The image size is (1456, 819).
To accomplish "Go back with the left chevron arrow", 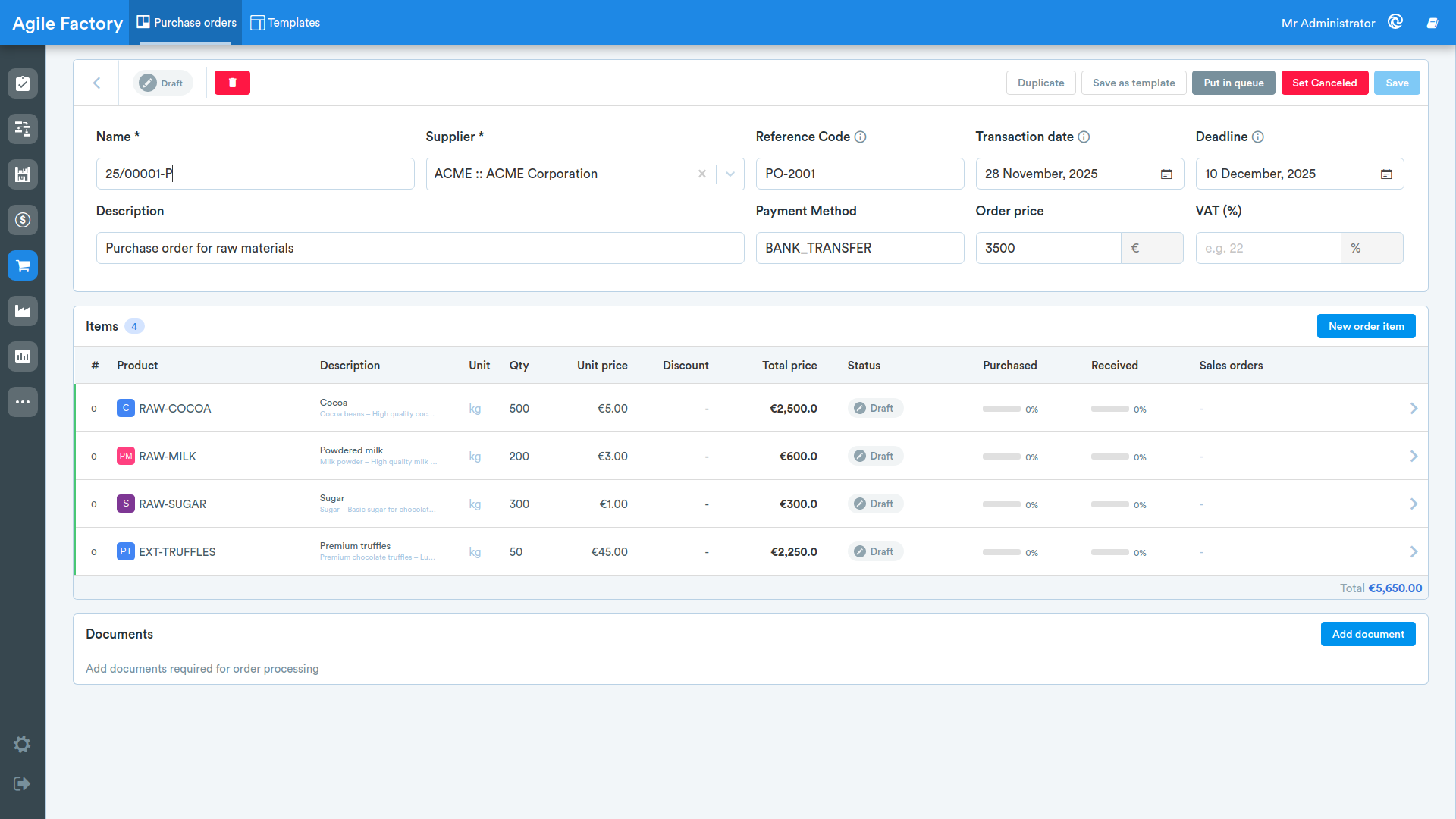I will [x=96, y=83].
